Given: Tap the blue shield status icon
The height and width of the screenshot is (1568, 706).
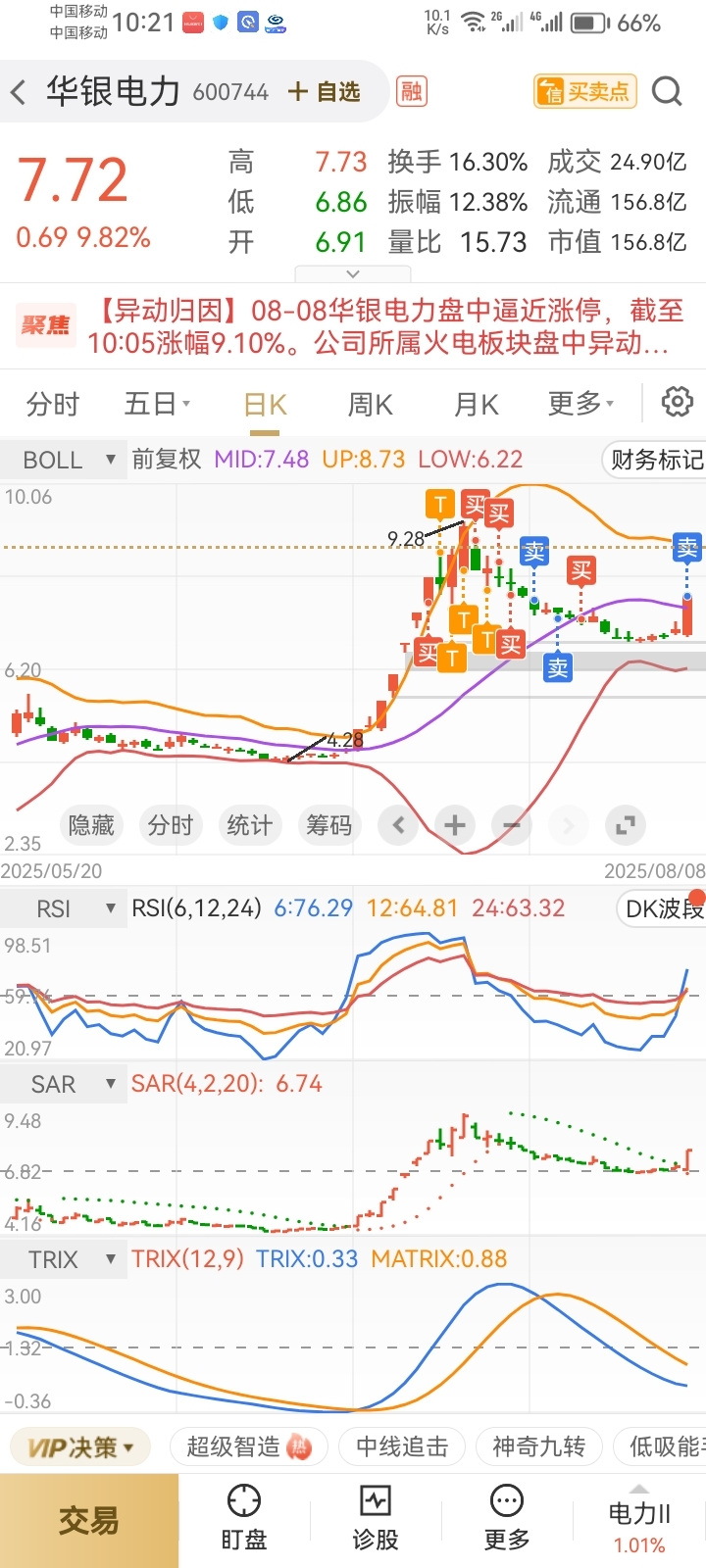Looking at the screenshot, I should [221, 22].
